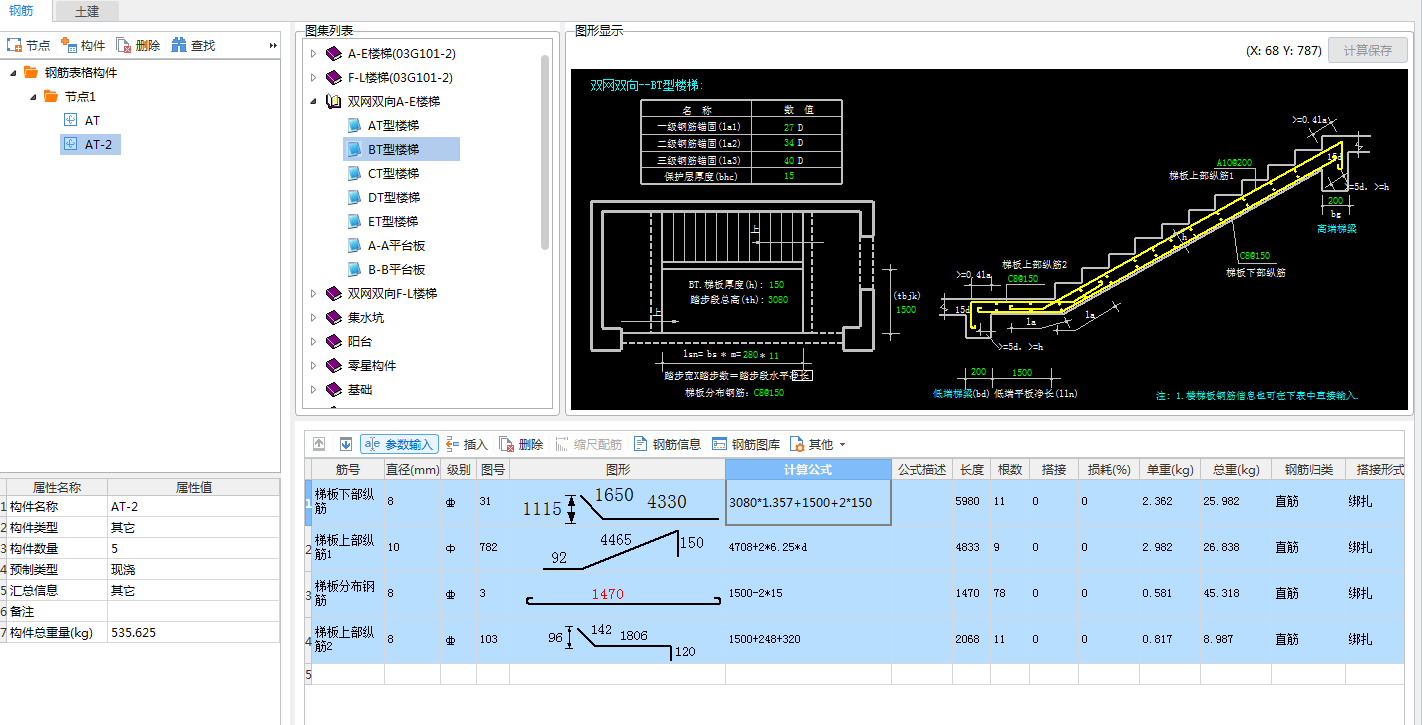Click the 删除 button in the tree toolbar
The image size is (1422, 725).
tap(138, 46)
